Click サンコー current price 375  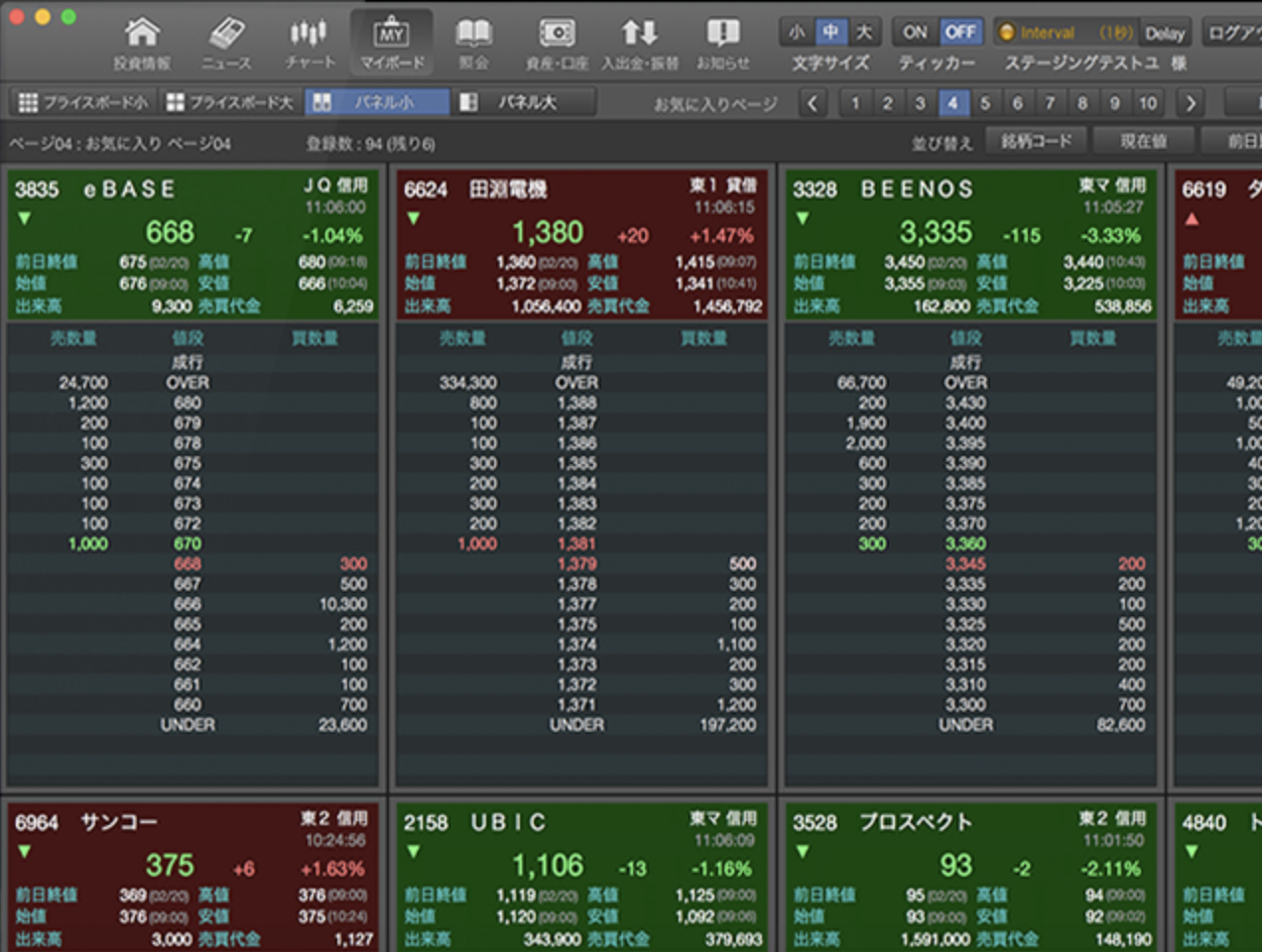170,866
